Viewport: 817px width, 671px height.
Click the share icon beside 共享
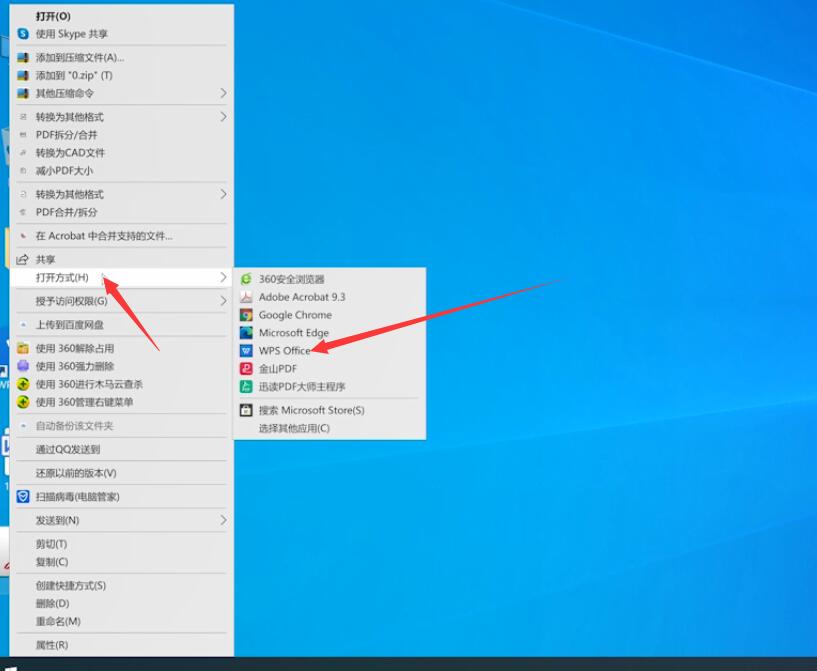tap(22, 259)
